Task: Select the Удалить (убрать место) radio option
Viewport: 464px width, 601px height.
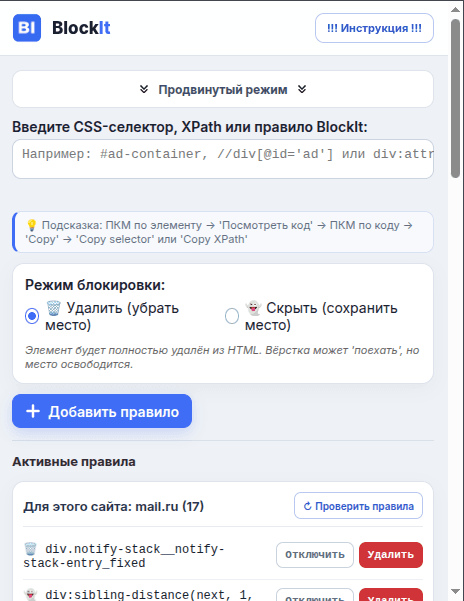Action: [32, 316]
